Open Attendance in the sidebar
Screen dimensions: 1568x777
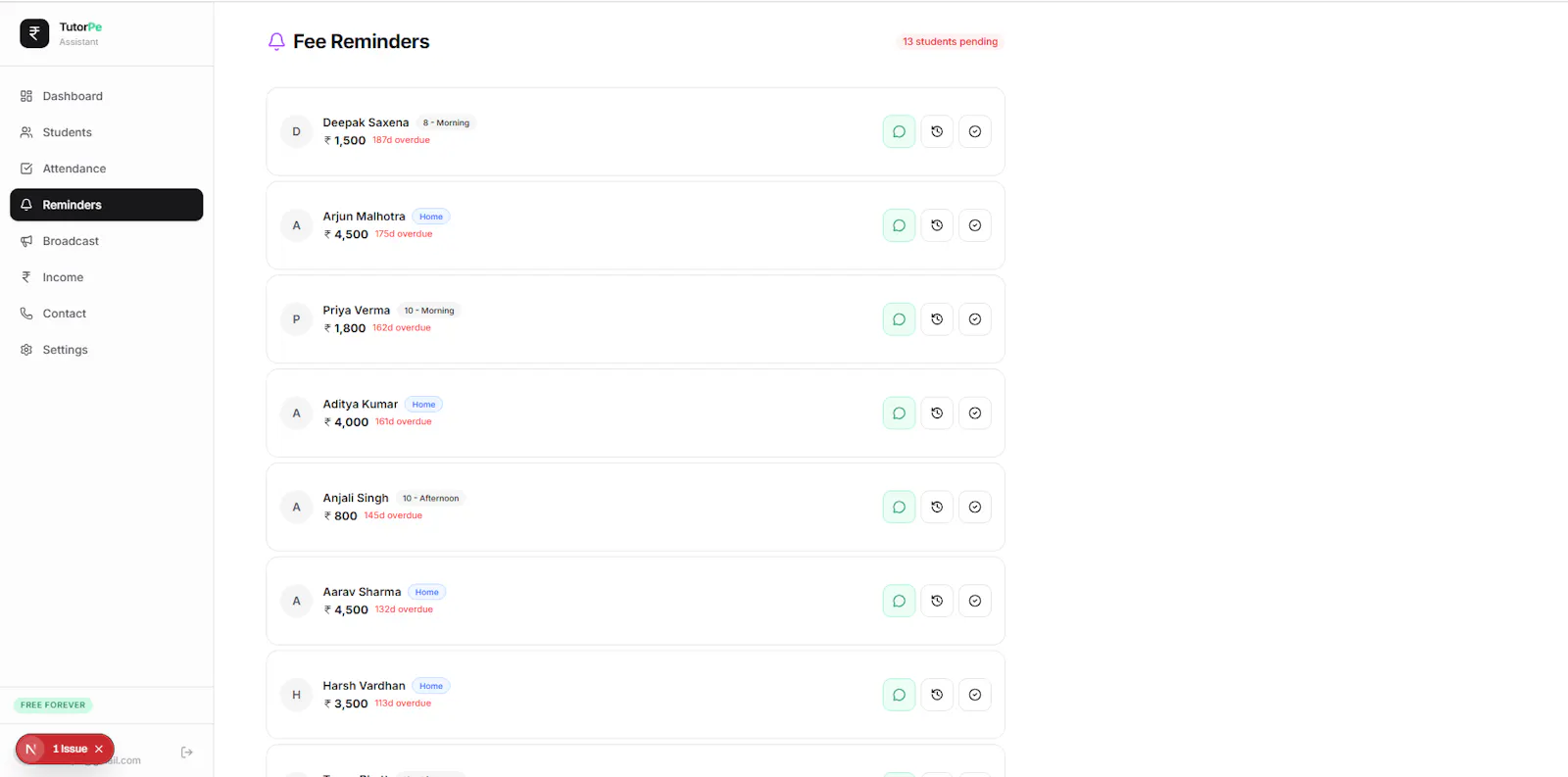[107, 169]
